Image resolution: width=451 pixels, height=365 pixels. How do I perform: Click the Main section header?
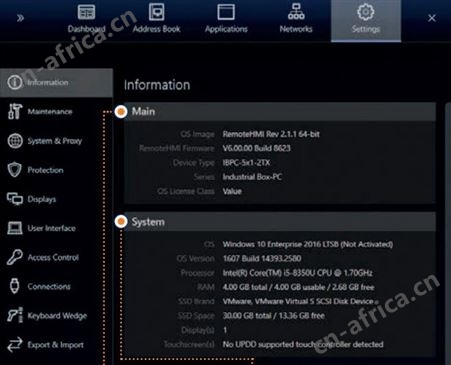click(x=279, y=111)
